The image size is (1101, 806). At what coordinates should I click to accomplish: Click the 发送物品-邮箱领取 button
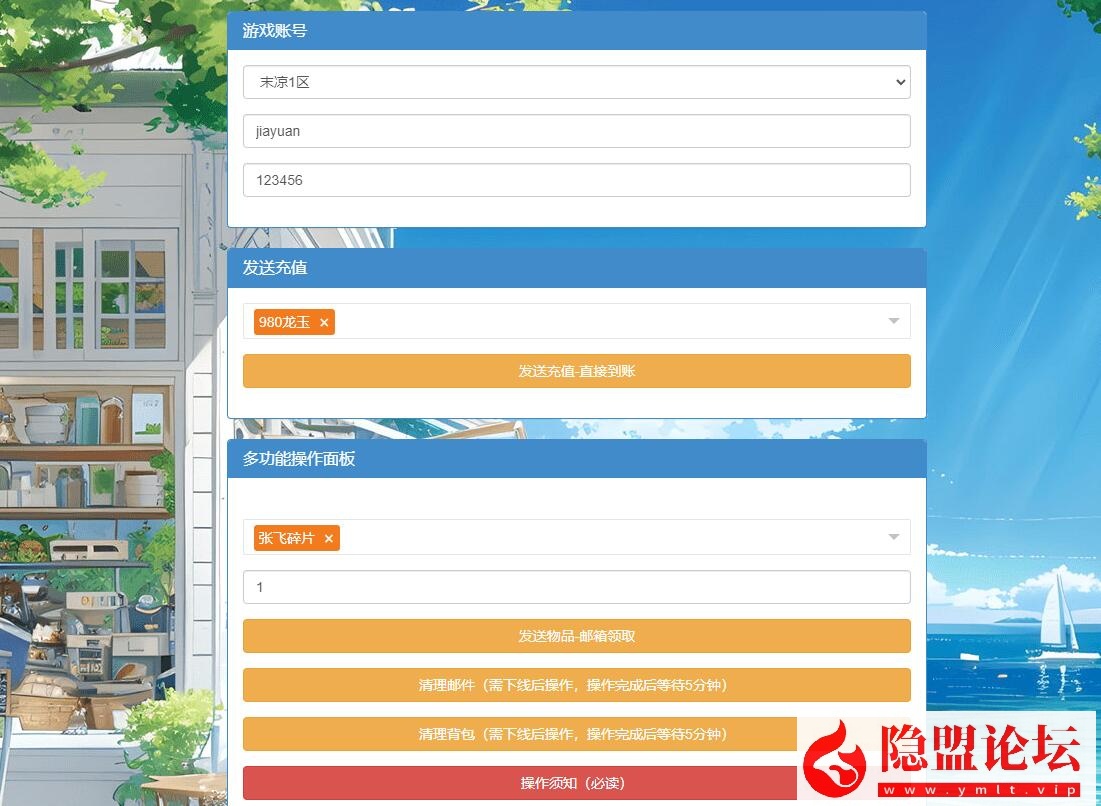tap(576, 636)
